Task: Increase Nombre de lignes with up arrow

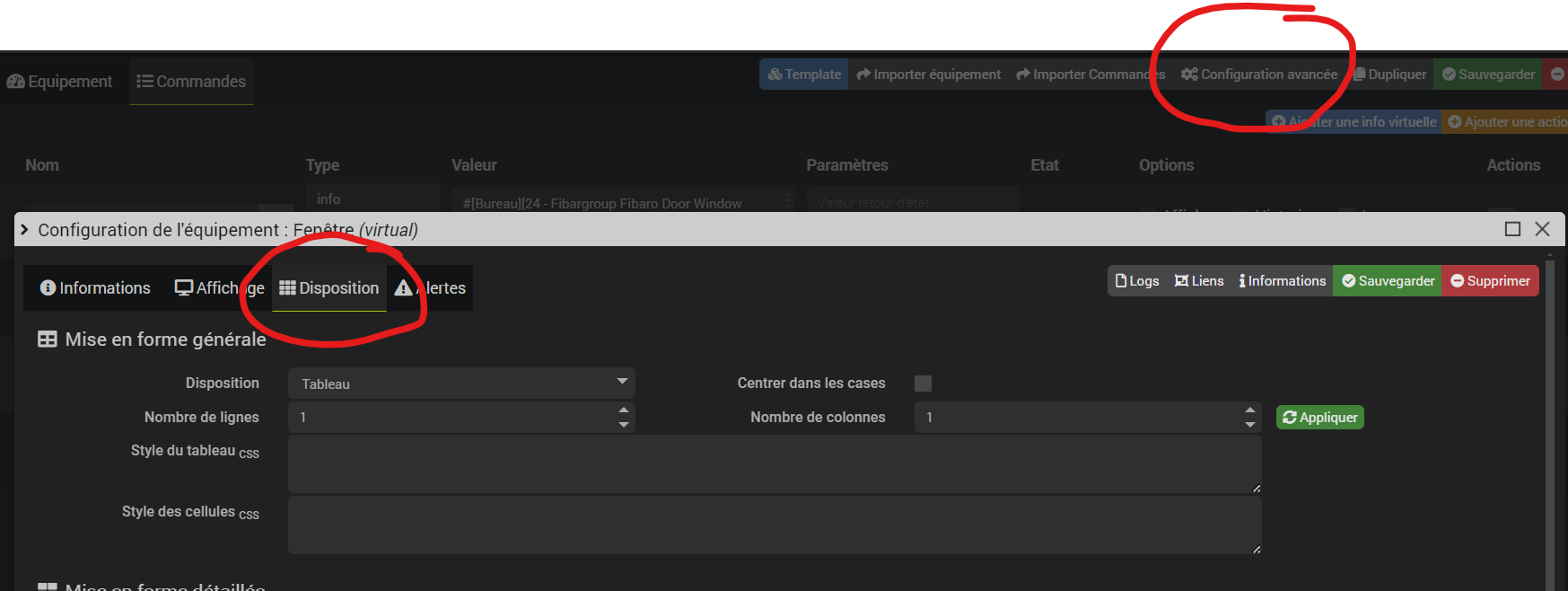Action: pyautogui.click(x=624, y=410)
